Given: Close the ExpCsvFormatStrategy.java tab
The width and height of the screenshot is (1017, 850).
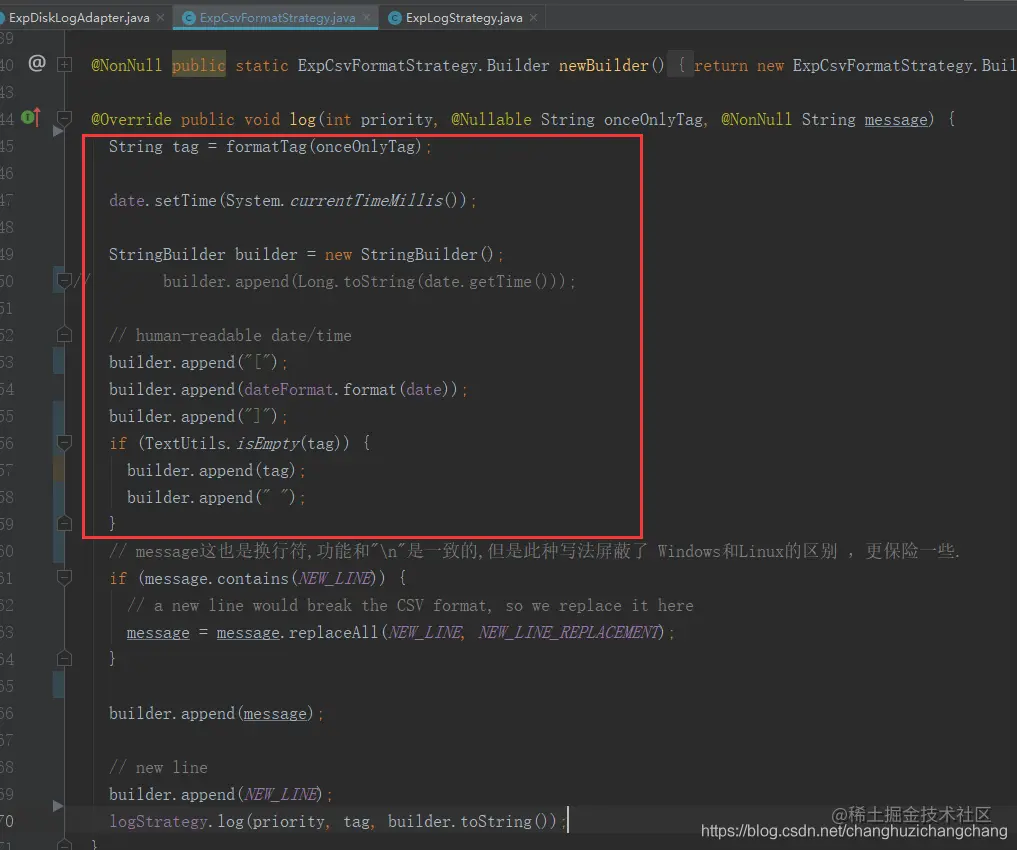Looking at the screenshot, I should pyautogui.click(x=367, y=18).
